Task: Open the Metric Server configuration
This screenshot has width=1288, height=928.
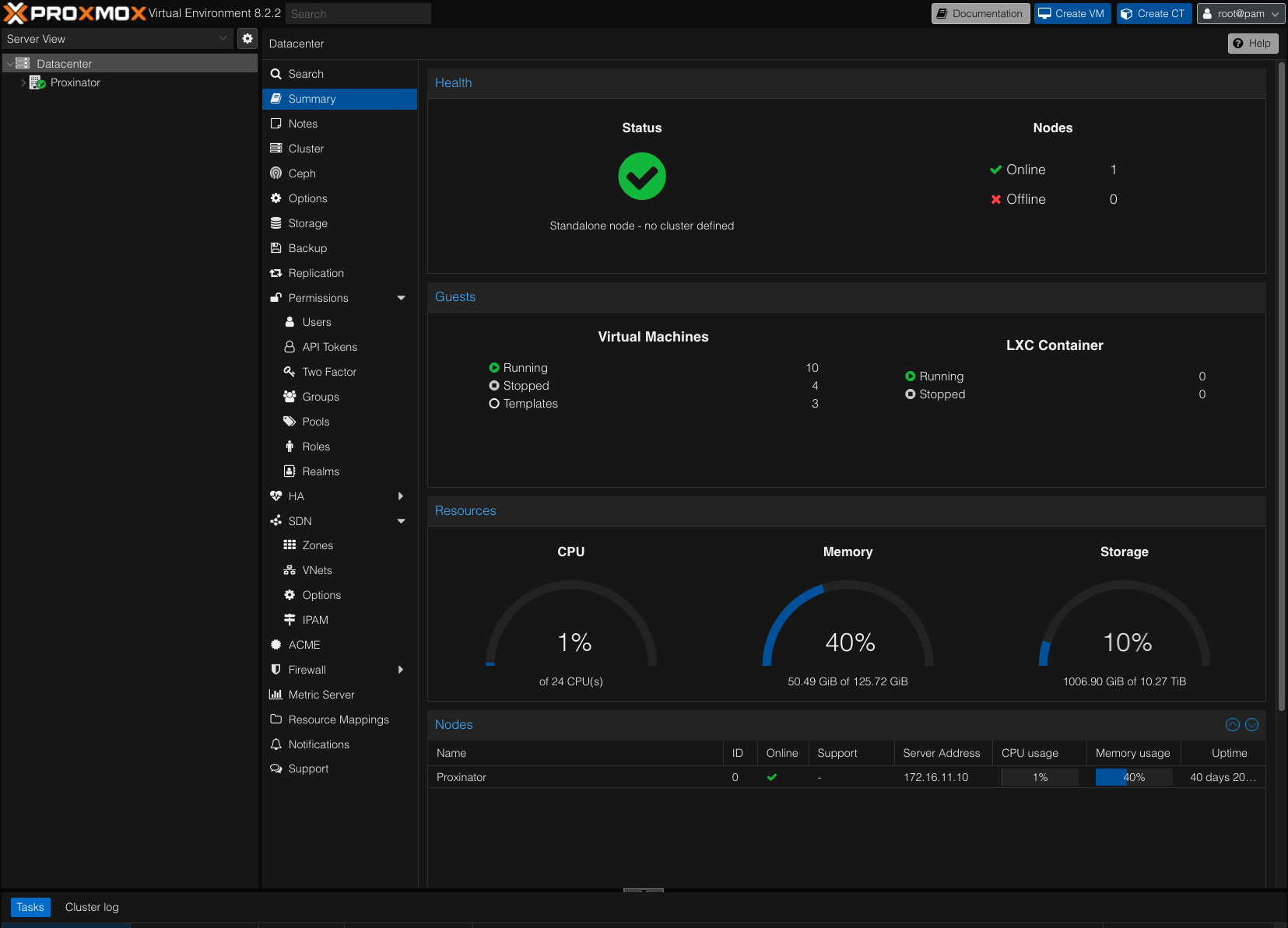Action: point(320,694)
